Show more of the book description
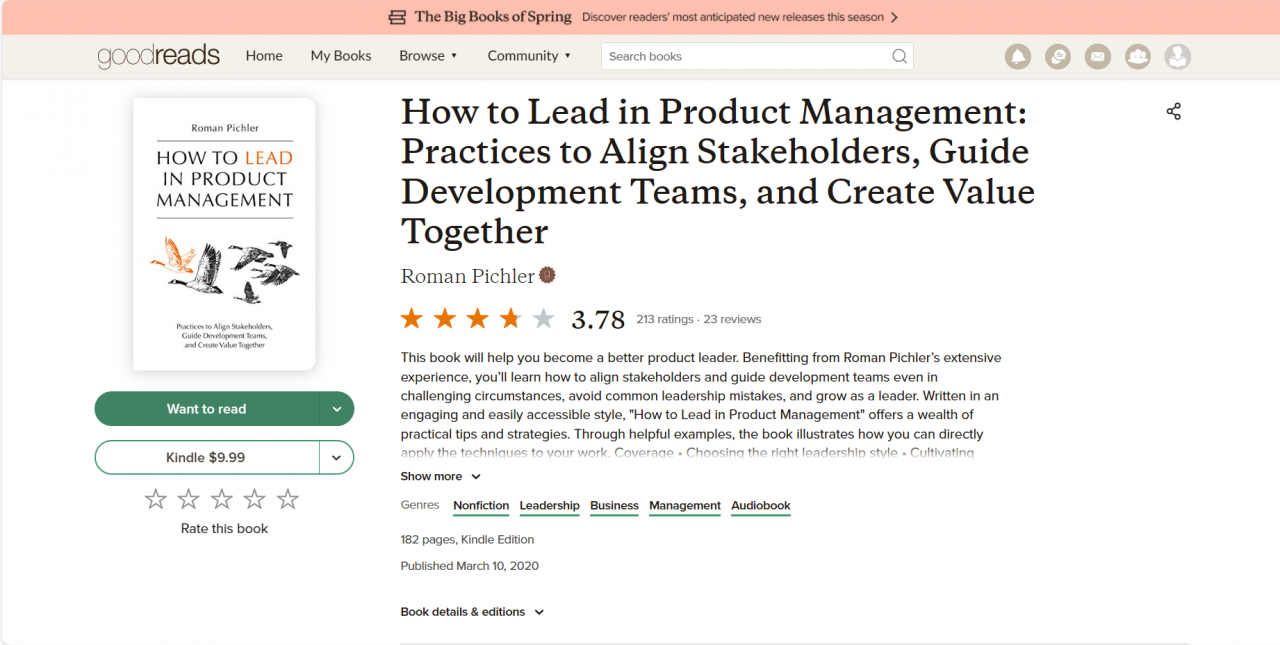 (440, 476)
